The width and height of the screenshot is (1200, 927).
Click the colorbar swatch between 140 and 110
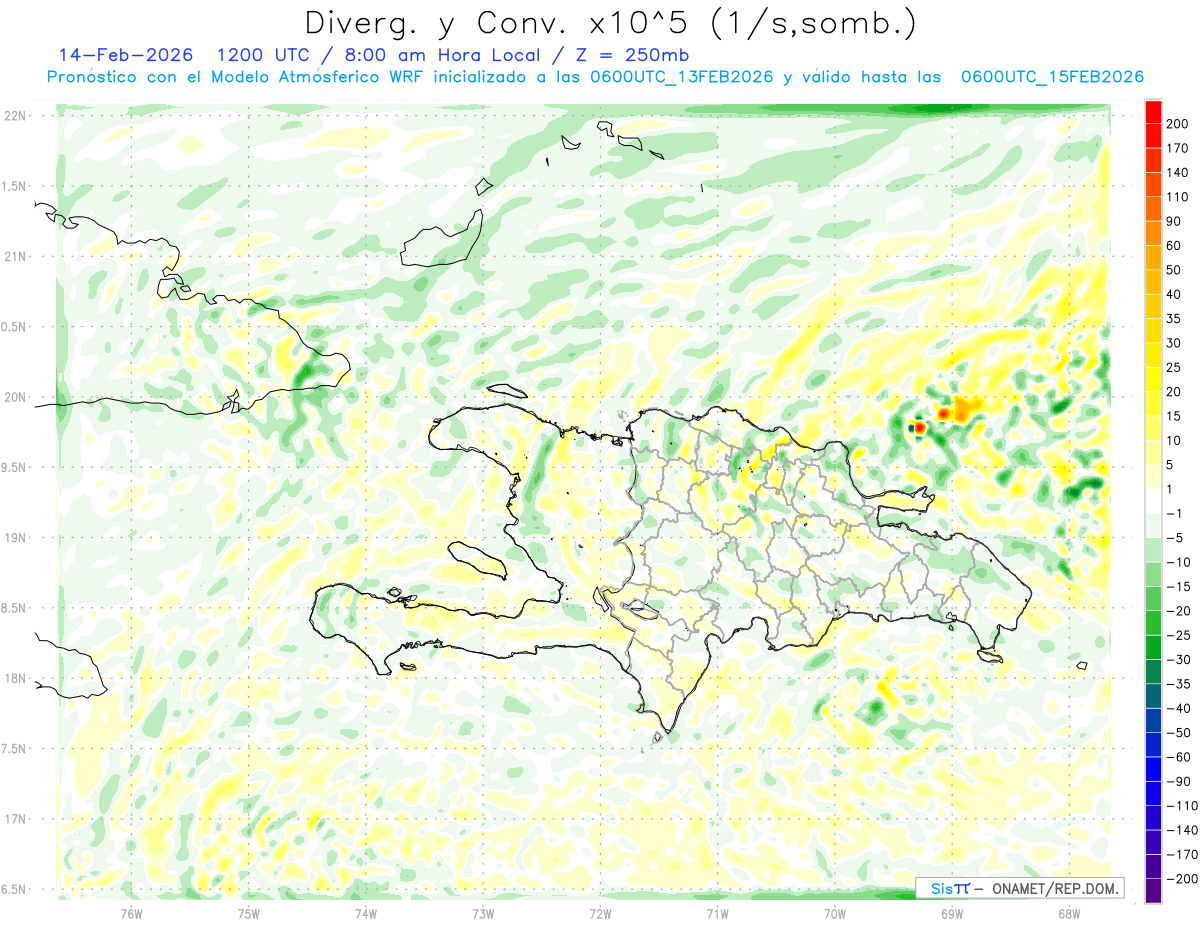[x=1153, y=184]
